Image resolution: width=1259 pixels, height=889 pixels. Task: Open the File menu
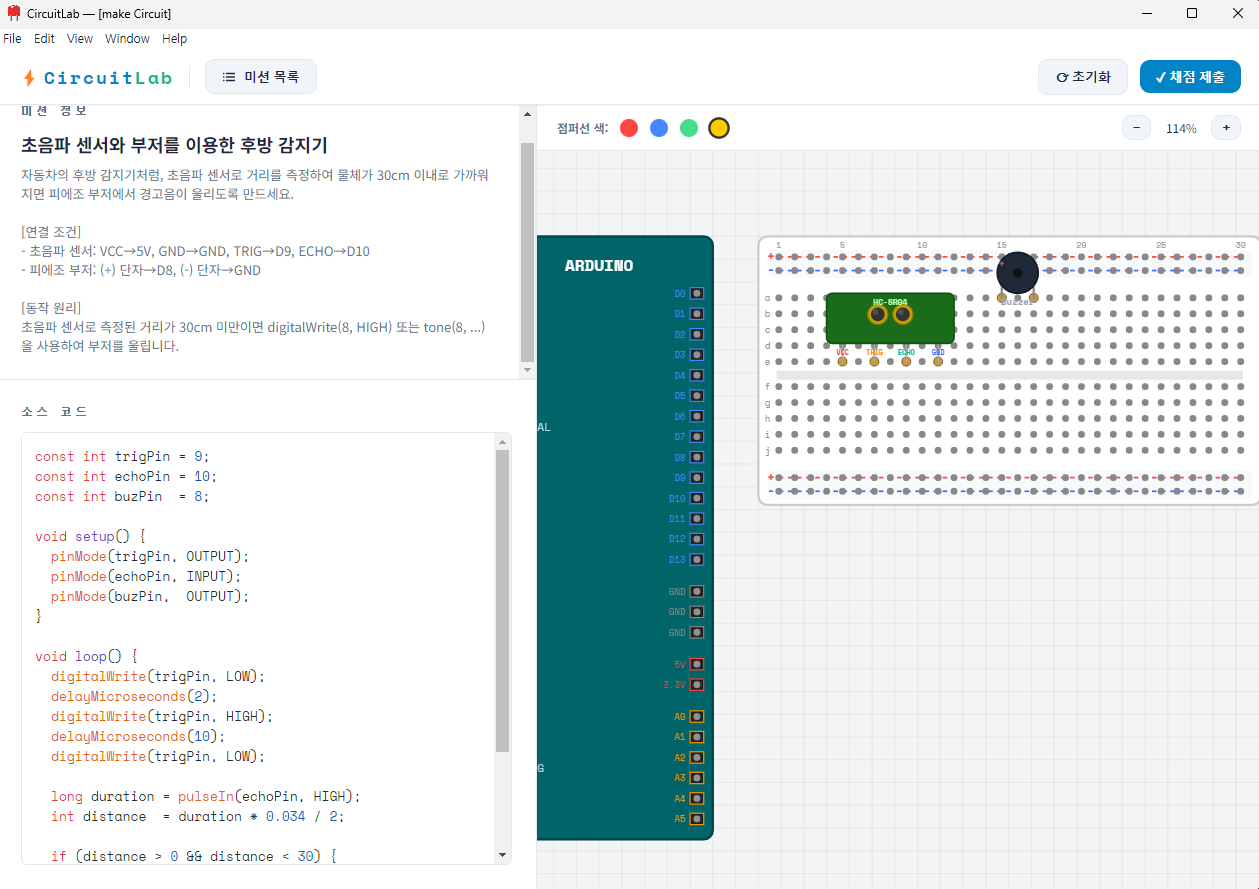coord(12,39)
